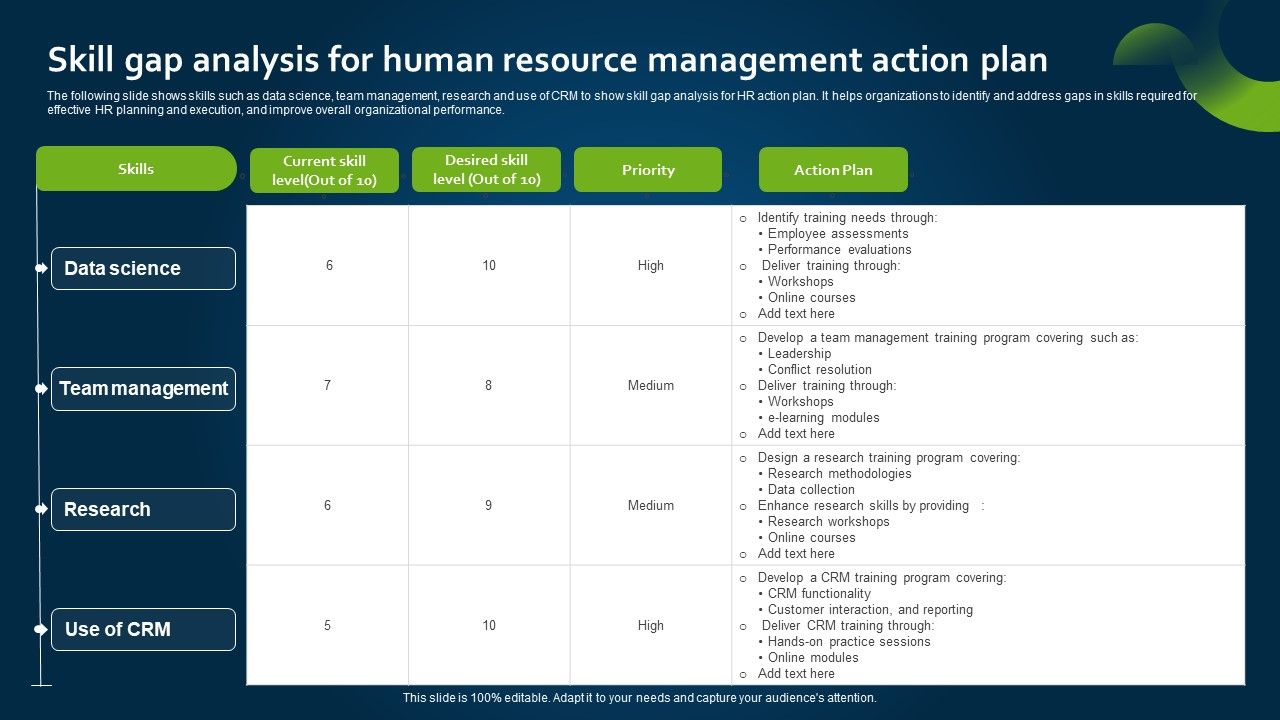The width and height of the screenshot is (1280, 720).
Task: Select the Priority column header
Action: click(x=648, y=170)
